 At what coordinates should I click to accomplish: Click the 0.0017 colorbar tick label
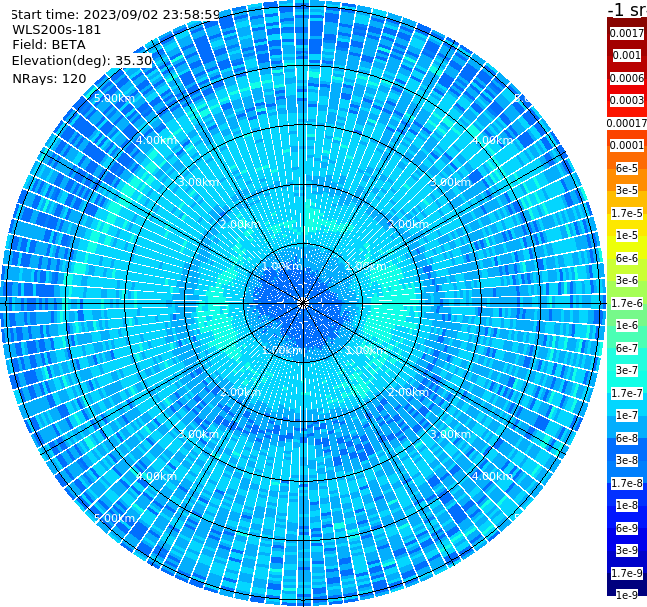coord(627,33)
